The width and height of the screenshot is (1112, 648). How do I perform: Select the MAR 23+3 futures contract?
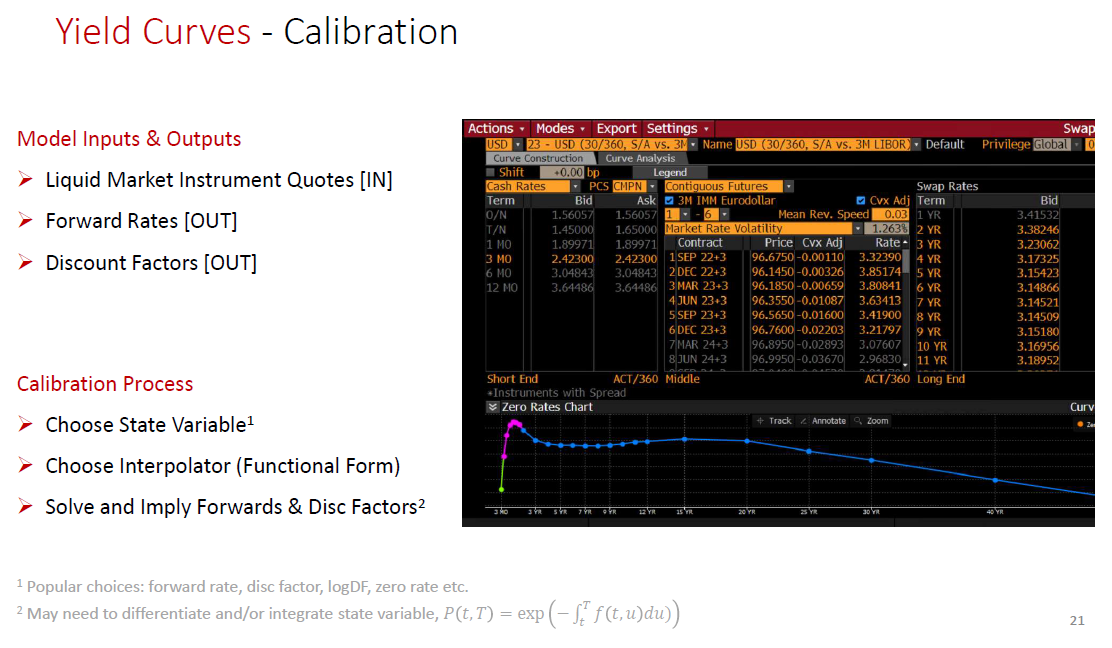(x=701, y=286)
